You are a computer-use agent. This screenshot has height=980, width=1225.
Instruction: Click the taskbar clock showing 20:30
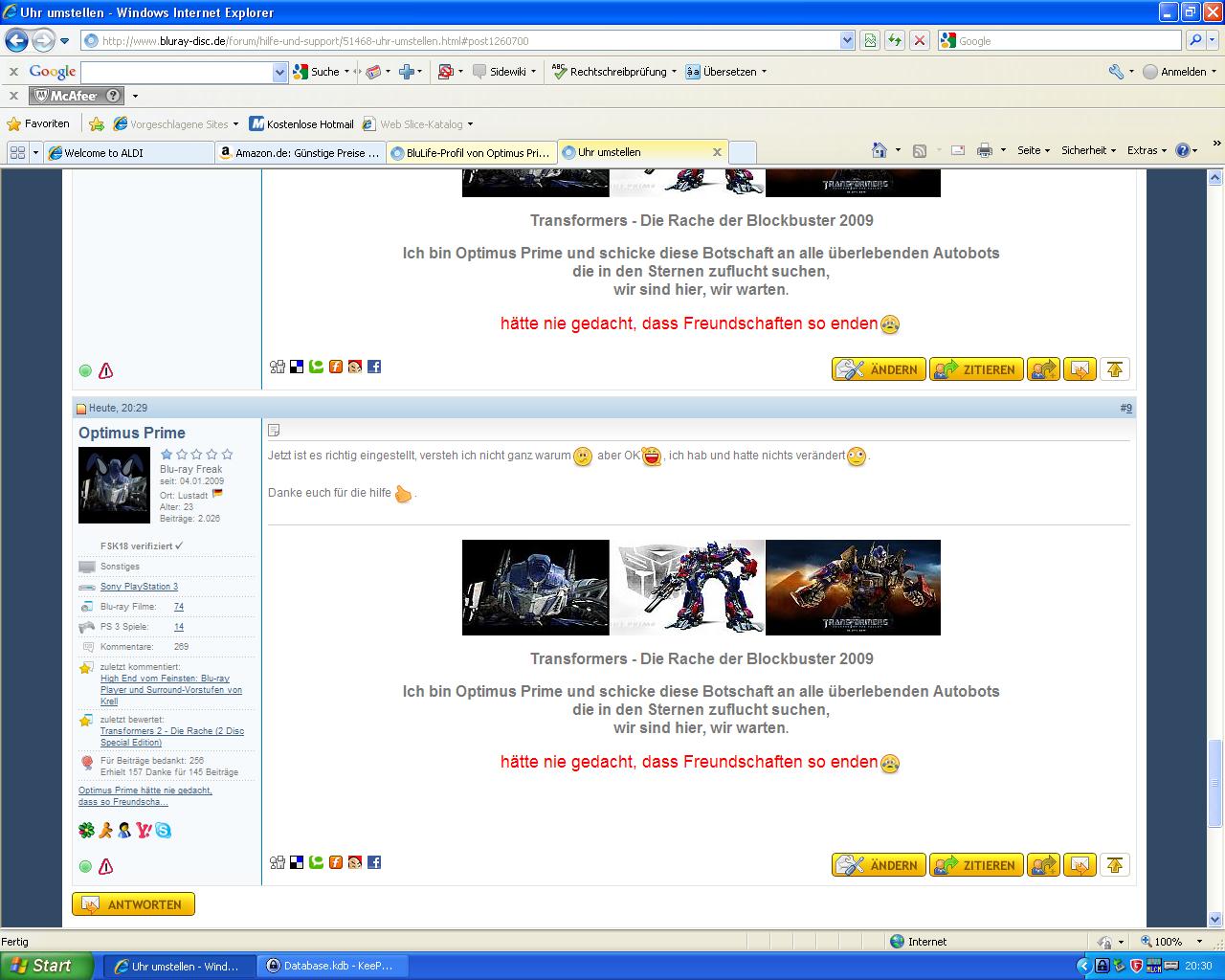tap(1198, 966)
